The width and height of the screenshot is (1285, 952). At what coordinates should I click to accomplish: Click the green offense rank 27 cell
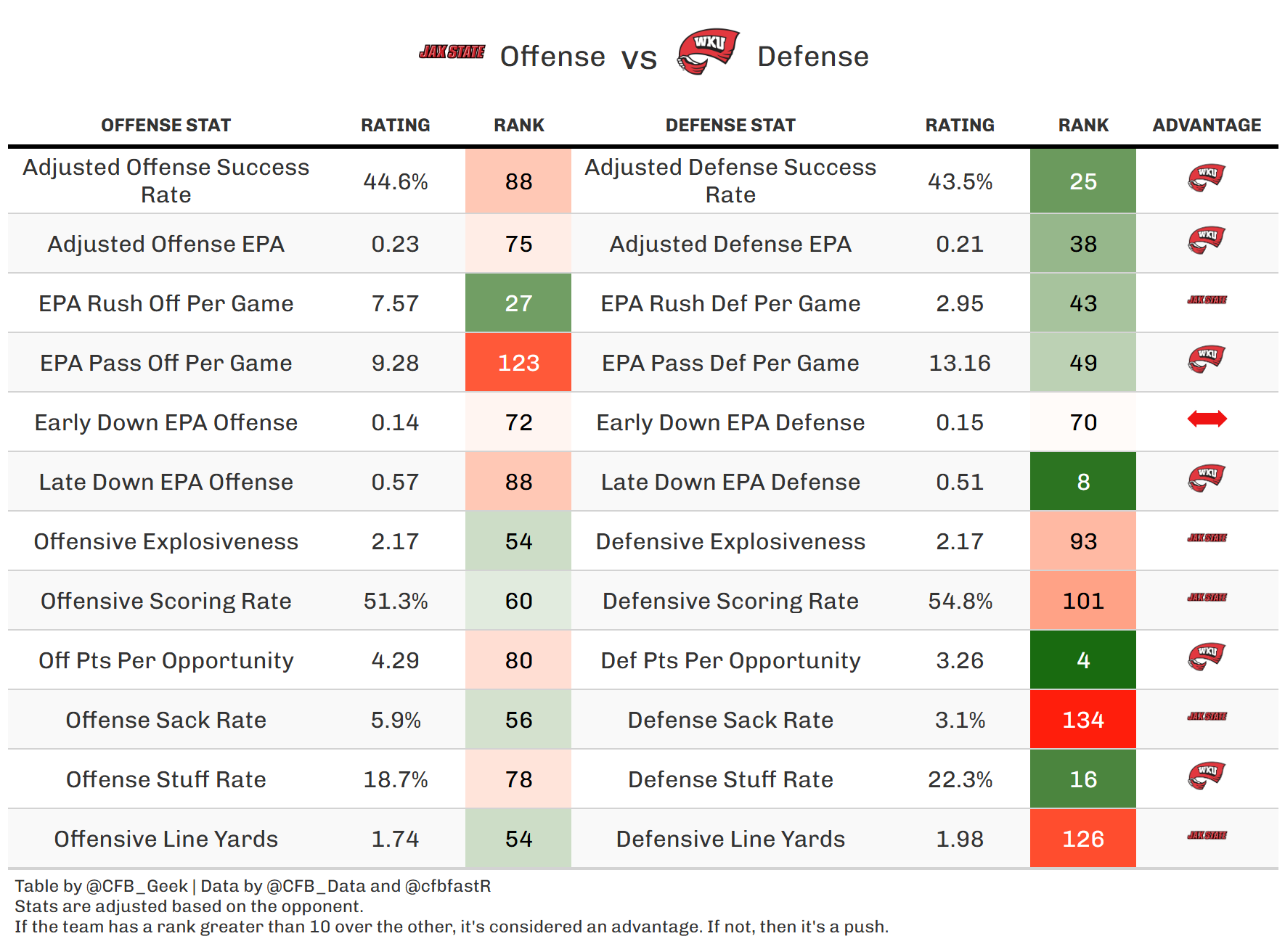(518, 303)
